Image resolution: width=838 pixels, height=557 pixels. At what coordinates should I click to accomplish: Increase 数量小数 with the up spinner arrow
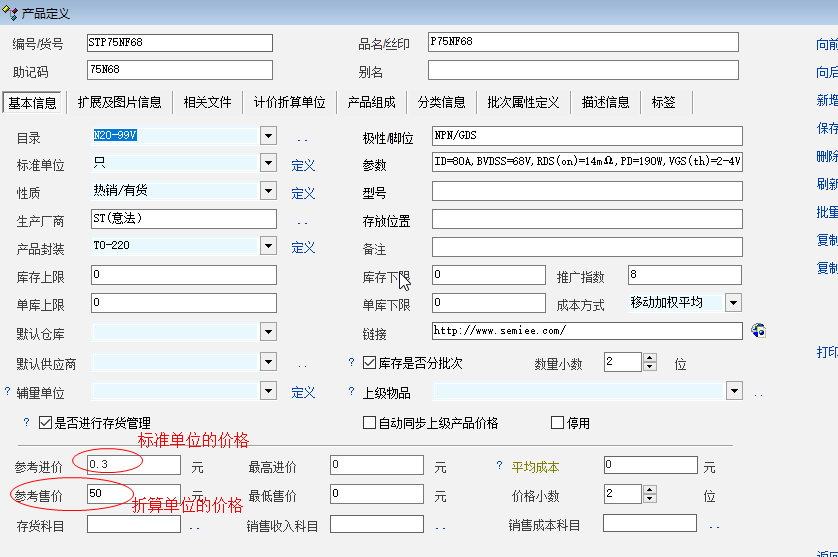(x=649, y=357)
